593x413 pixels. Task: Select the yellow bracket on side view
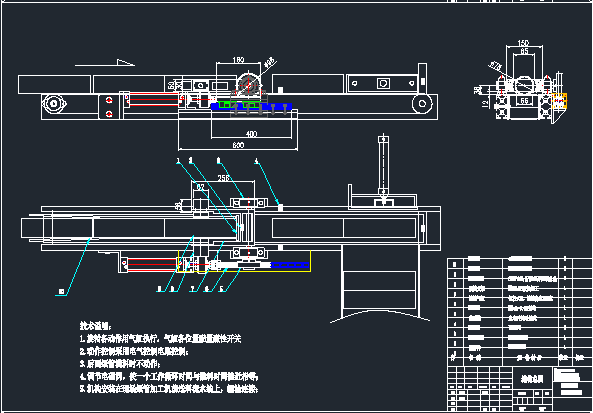pos(560,101)
